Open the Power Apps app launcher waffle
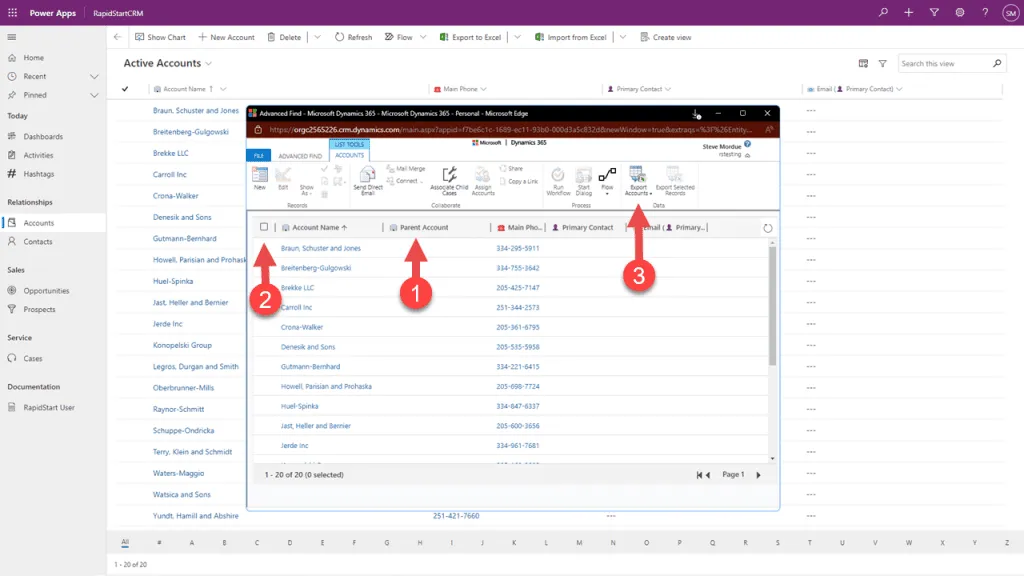Screen dimensions: 1024x576 point(12,12)
